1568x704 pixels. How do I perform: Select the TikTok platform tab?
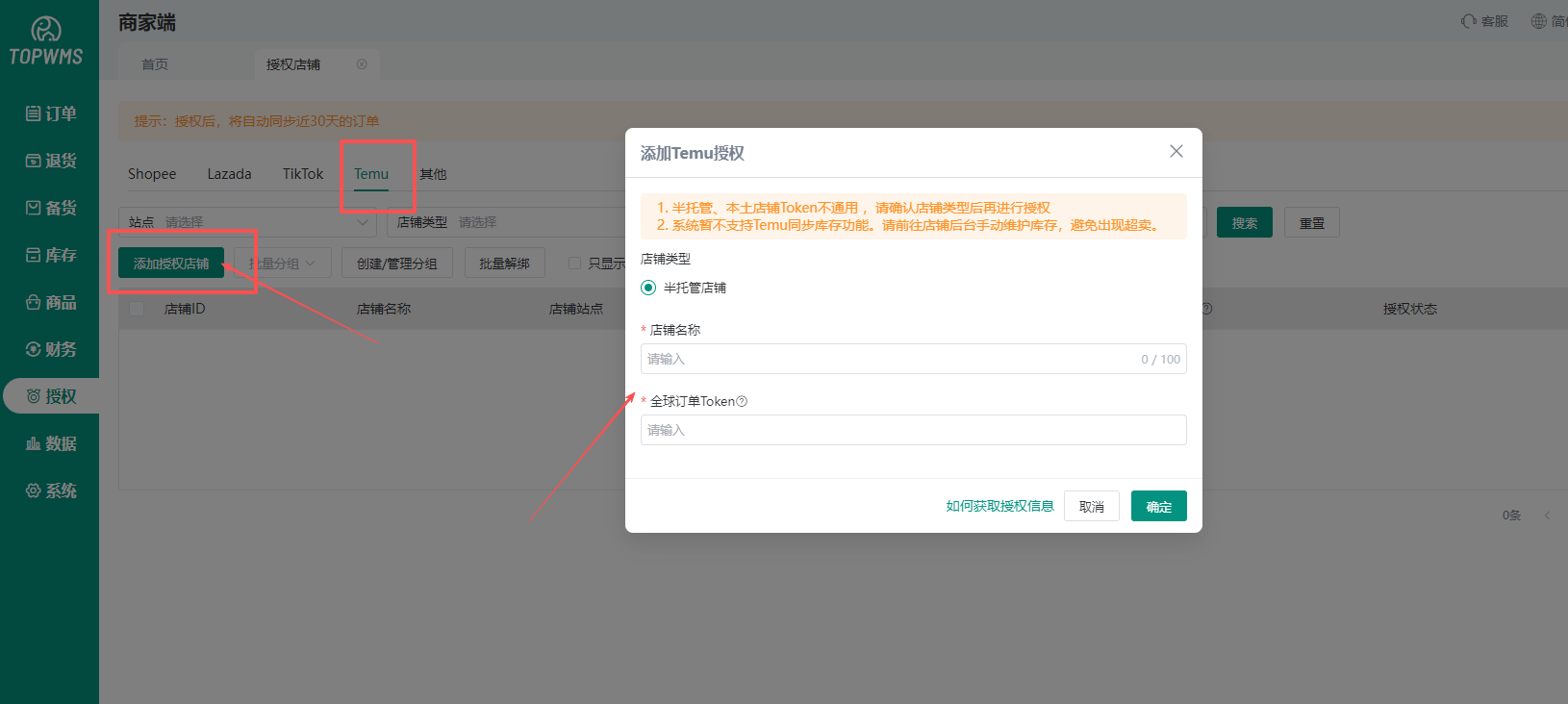(x=303, y=174)
